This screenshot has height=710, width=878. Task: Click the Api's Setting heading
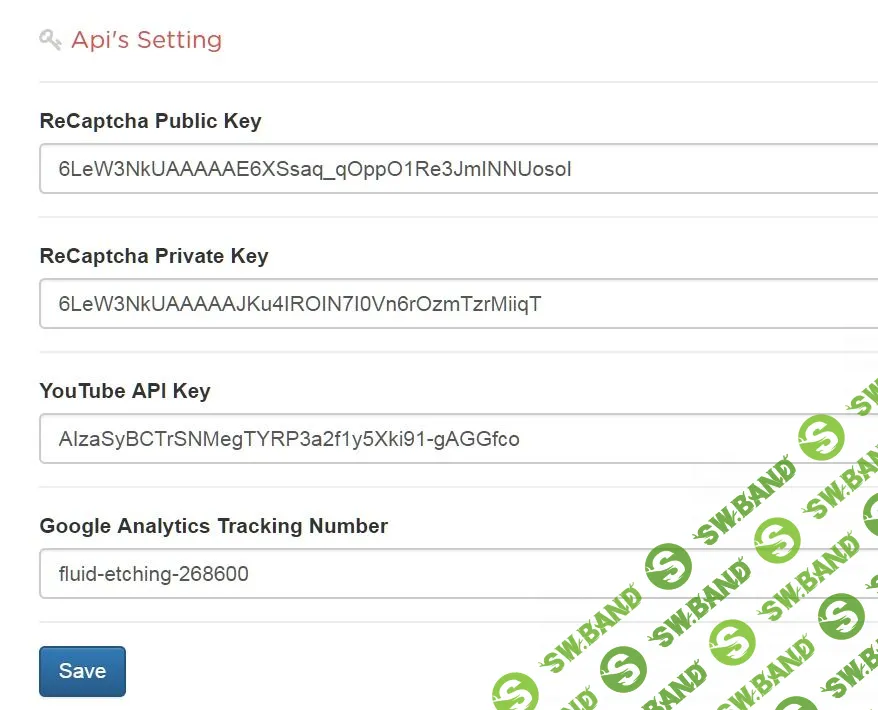pos(146,40)
